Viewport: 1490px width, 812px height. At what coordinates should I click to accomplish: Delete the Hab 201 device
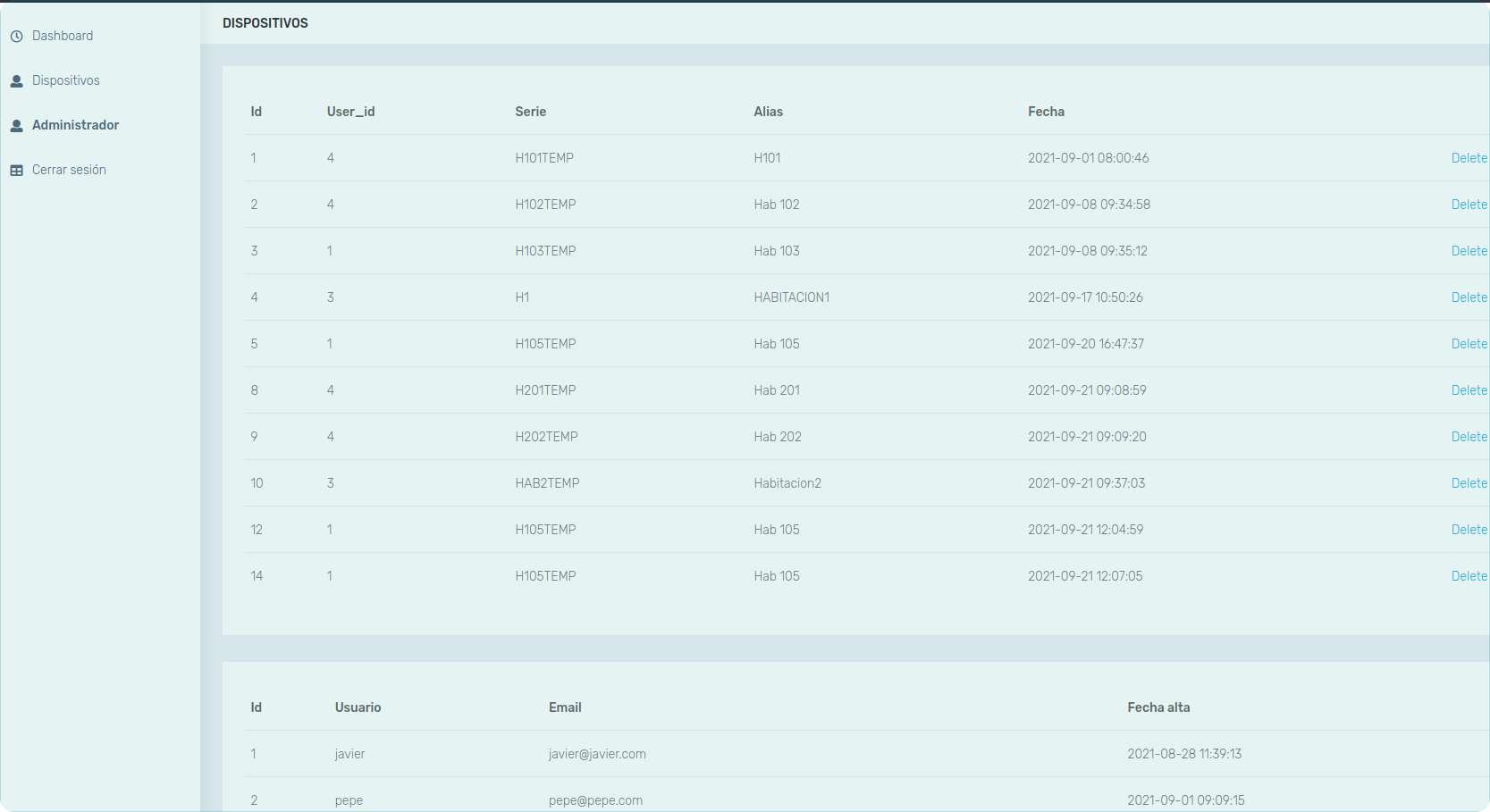coord(1469,390)
